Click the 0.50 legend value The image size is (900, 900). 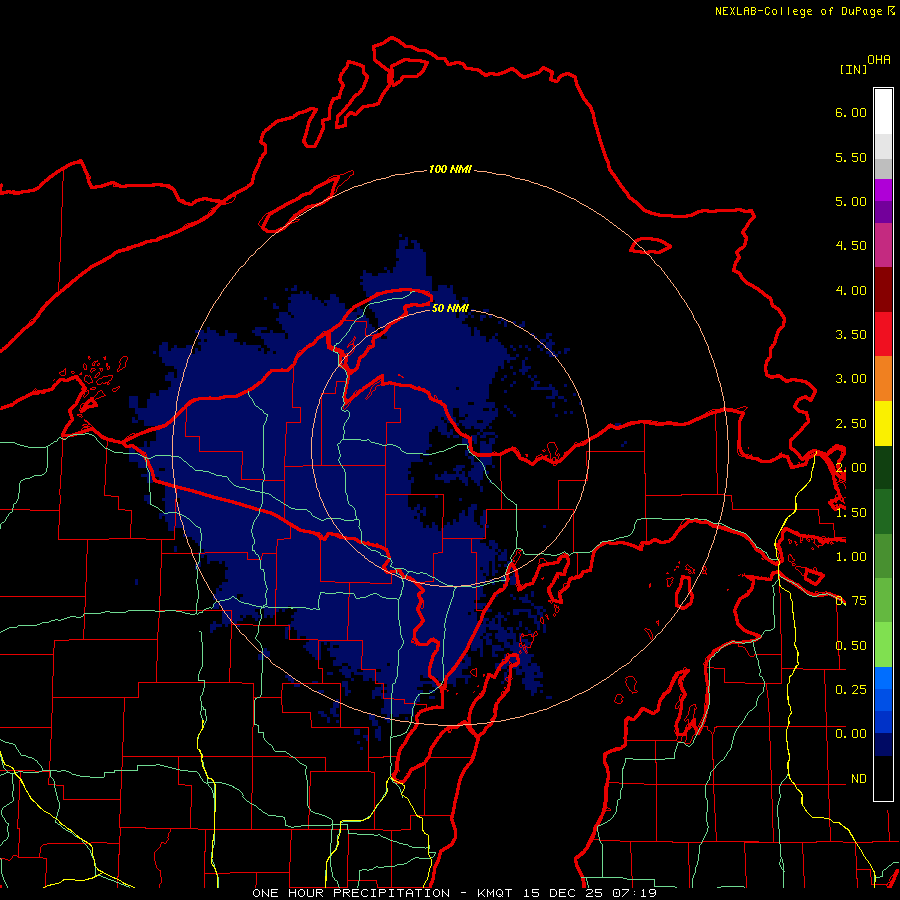click(851, 646)
